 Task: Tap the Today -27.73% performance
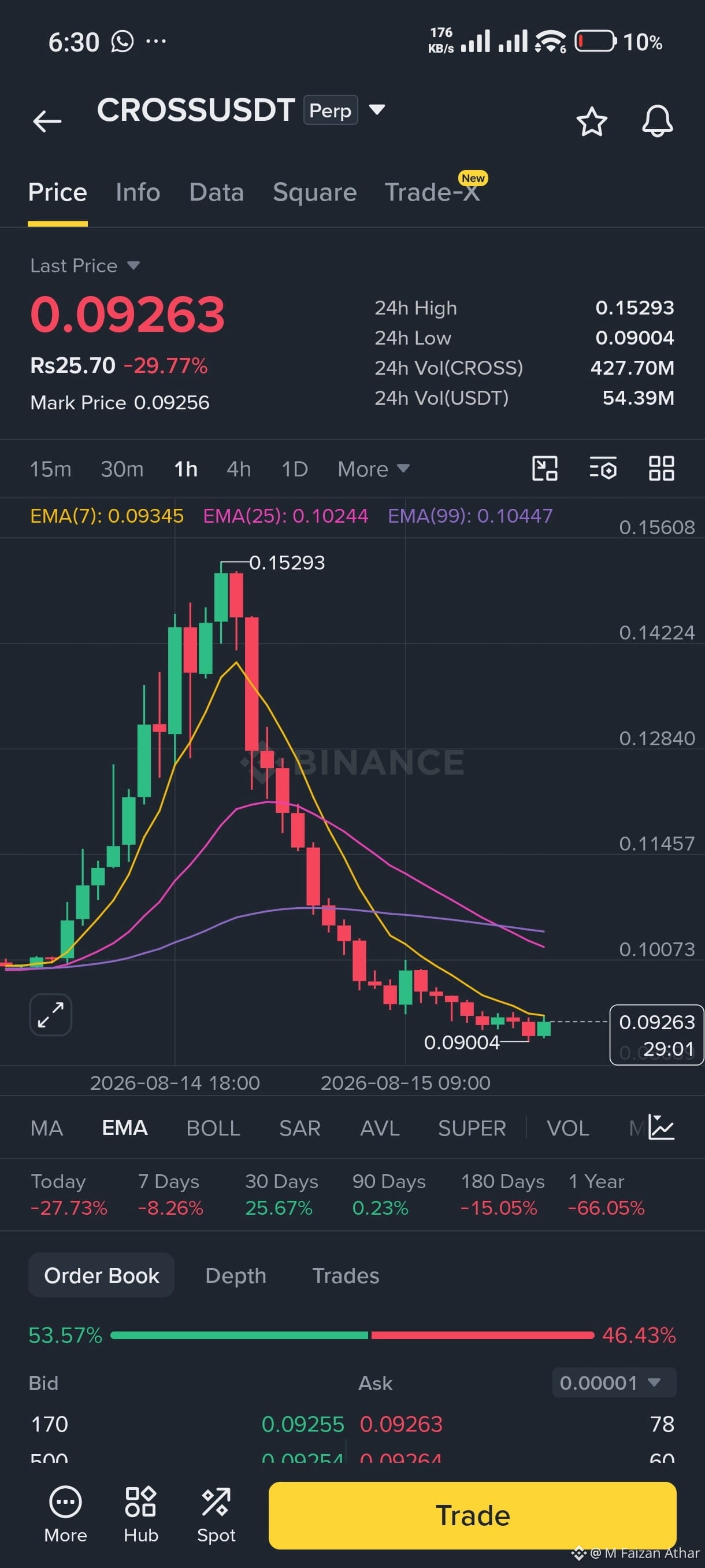point(69,1194)
